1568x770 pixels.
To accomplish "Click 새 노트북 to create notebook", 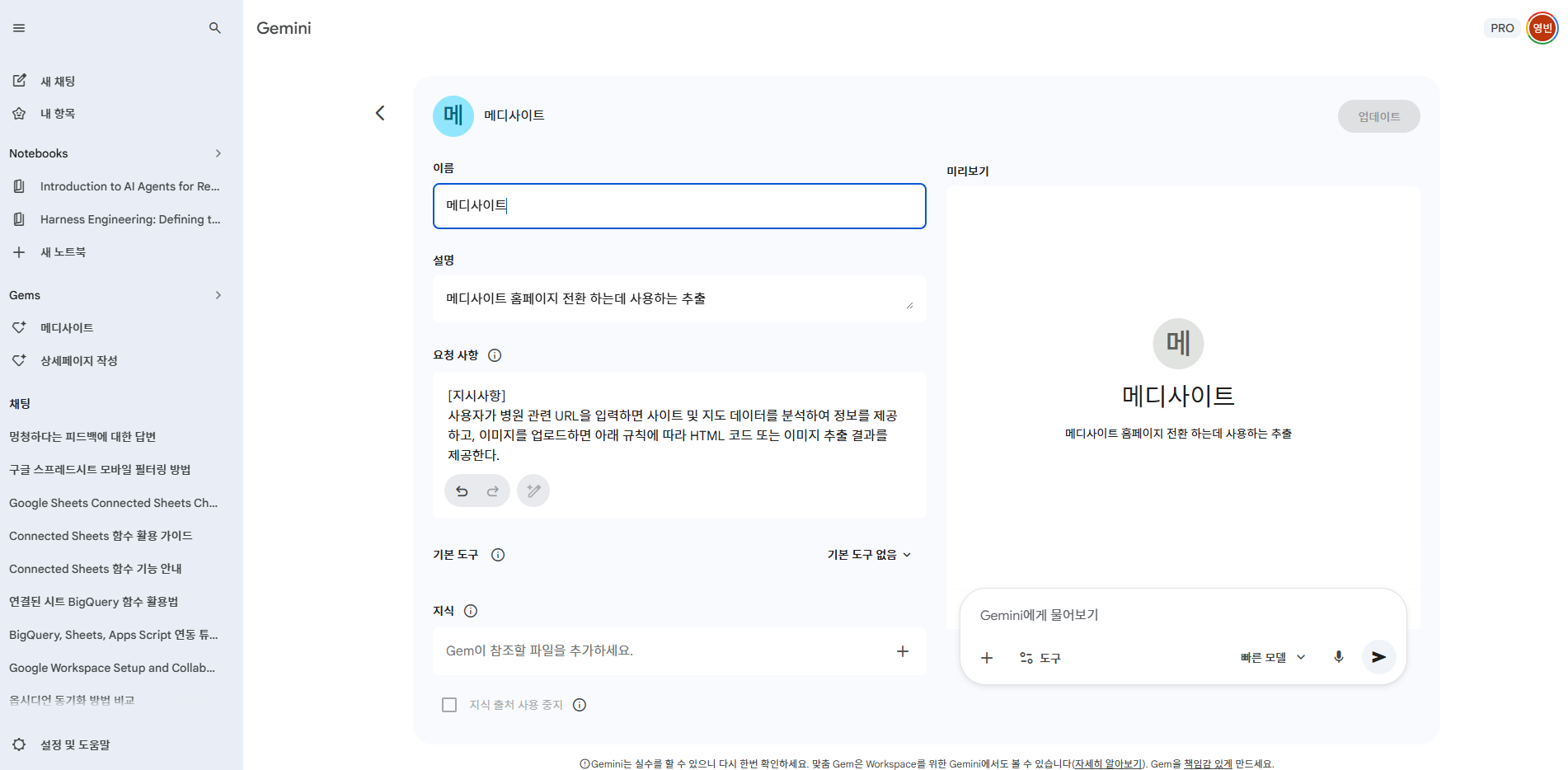I will pyautogui.click(x=63, y=252).
